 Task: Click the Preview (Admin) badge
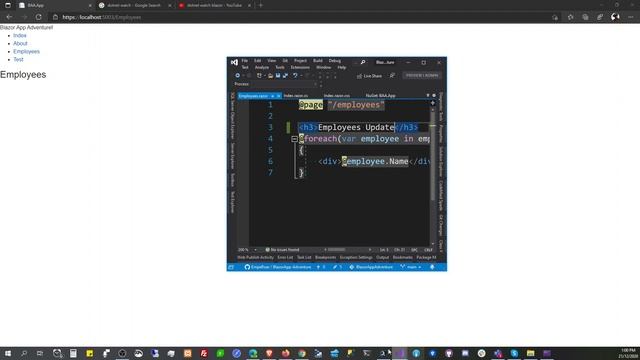422,76
